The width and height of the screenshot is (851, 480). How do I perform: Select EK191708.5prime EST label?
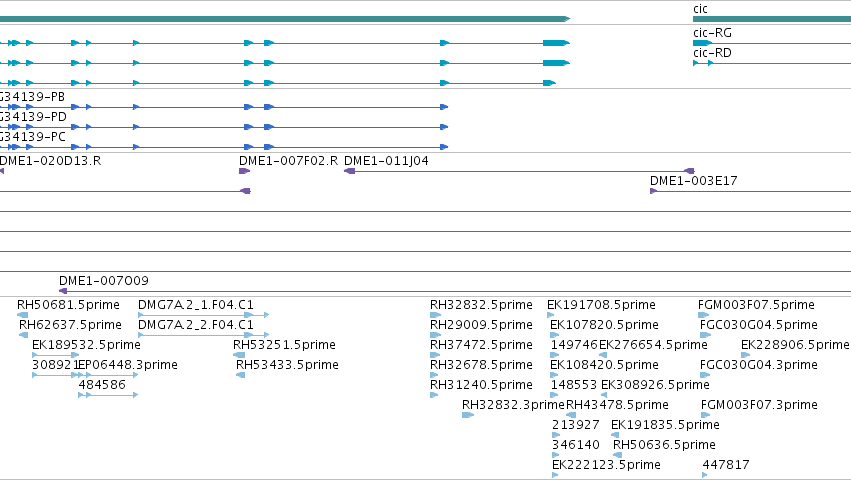click(601, 305)
